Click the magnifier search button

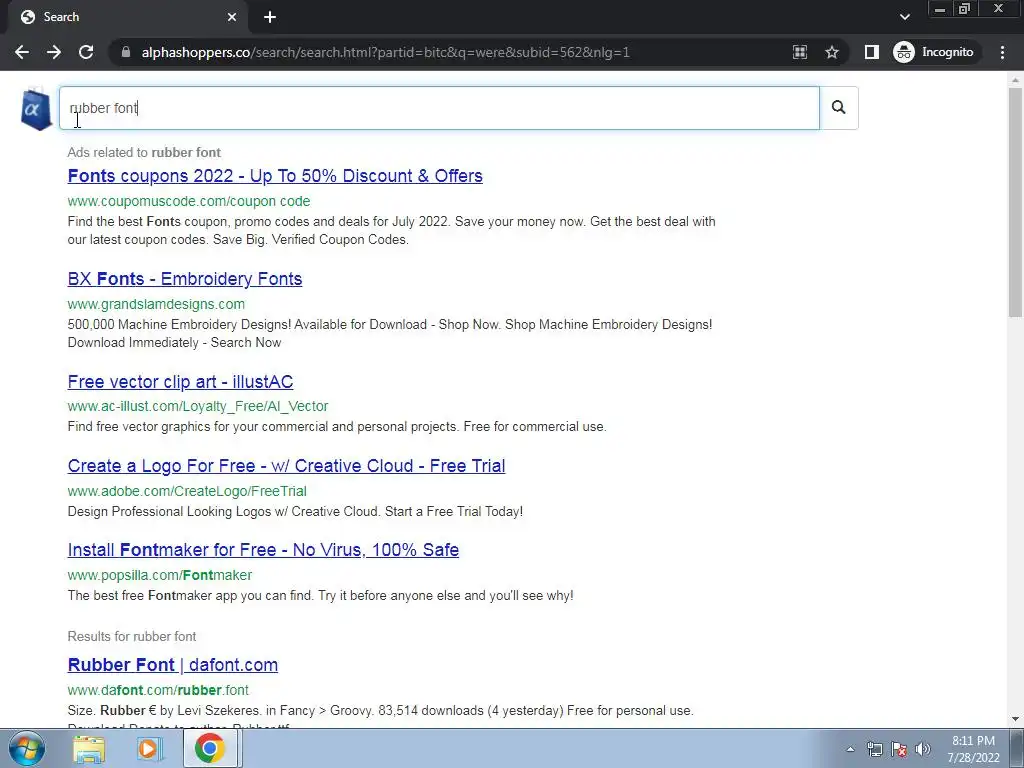(x=839, y=108)
